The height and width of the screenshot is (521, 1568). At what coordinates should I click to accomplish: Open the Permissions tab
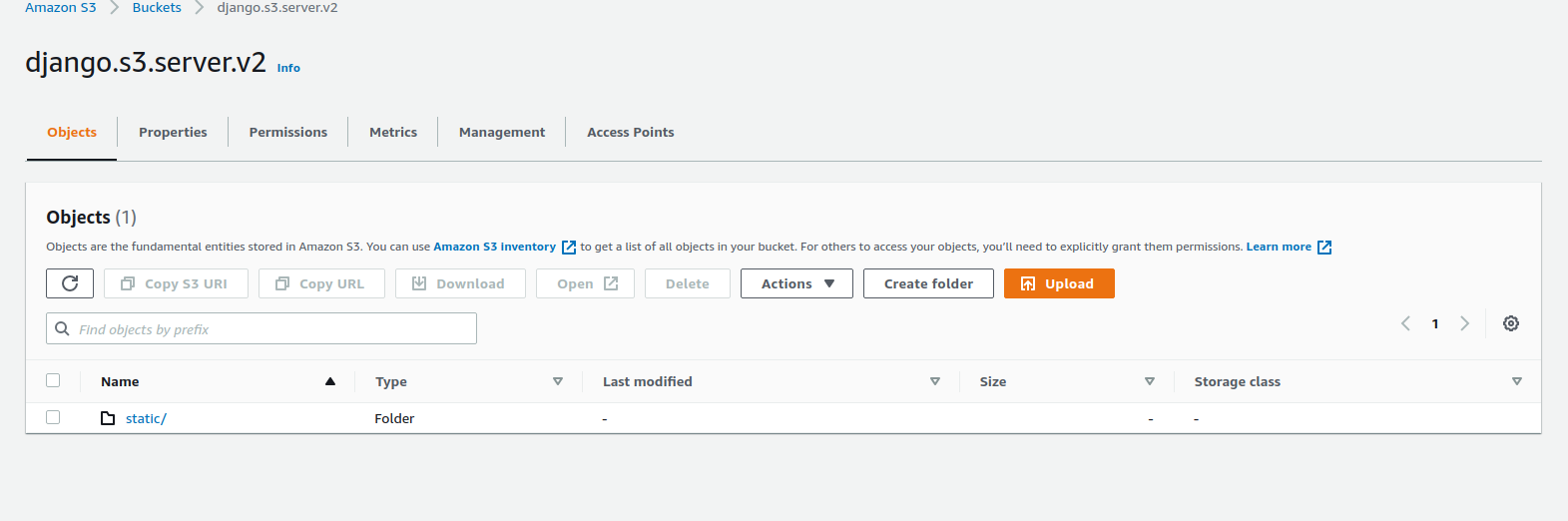[x=288, y=132]
